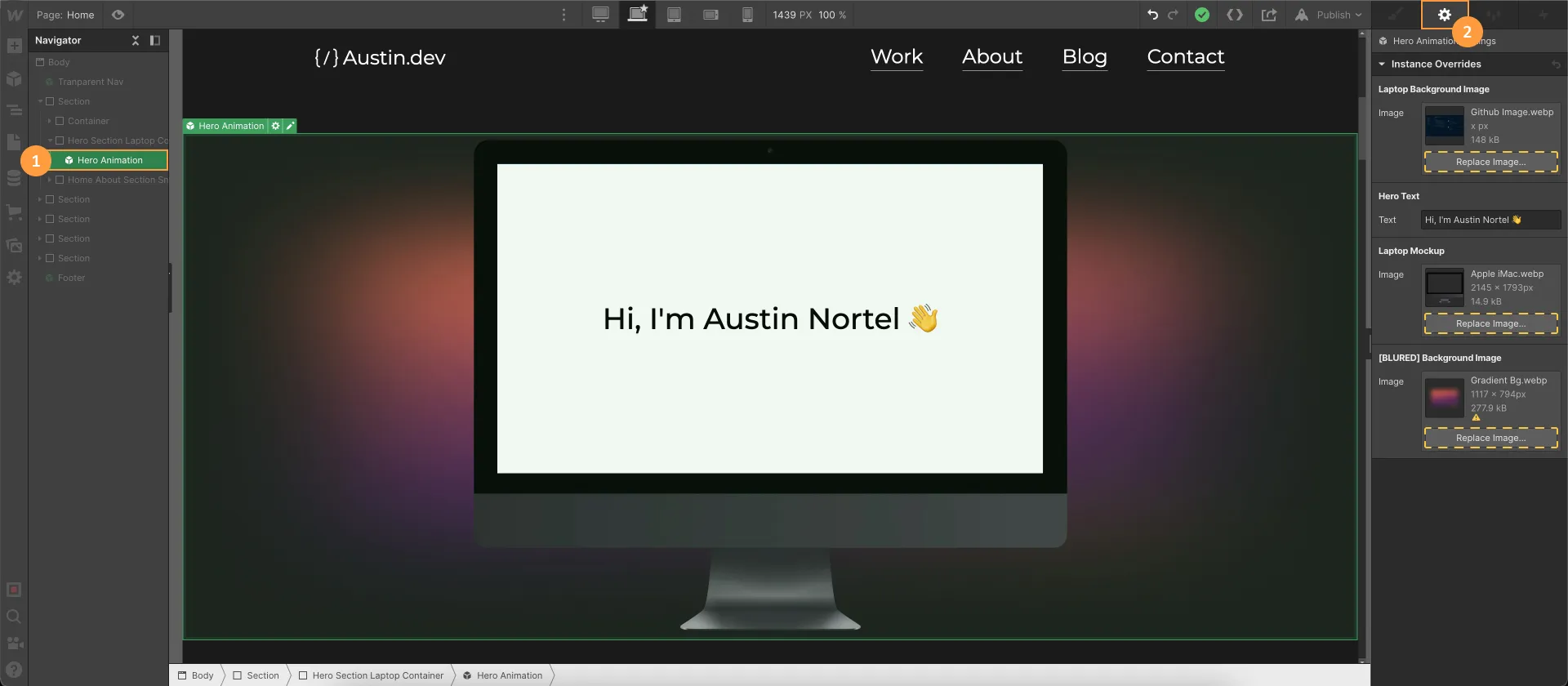Click the Hero Text input field
This screenshot has width=1568, height=686.
pos(1490,220)
